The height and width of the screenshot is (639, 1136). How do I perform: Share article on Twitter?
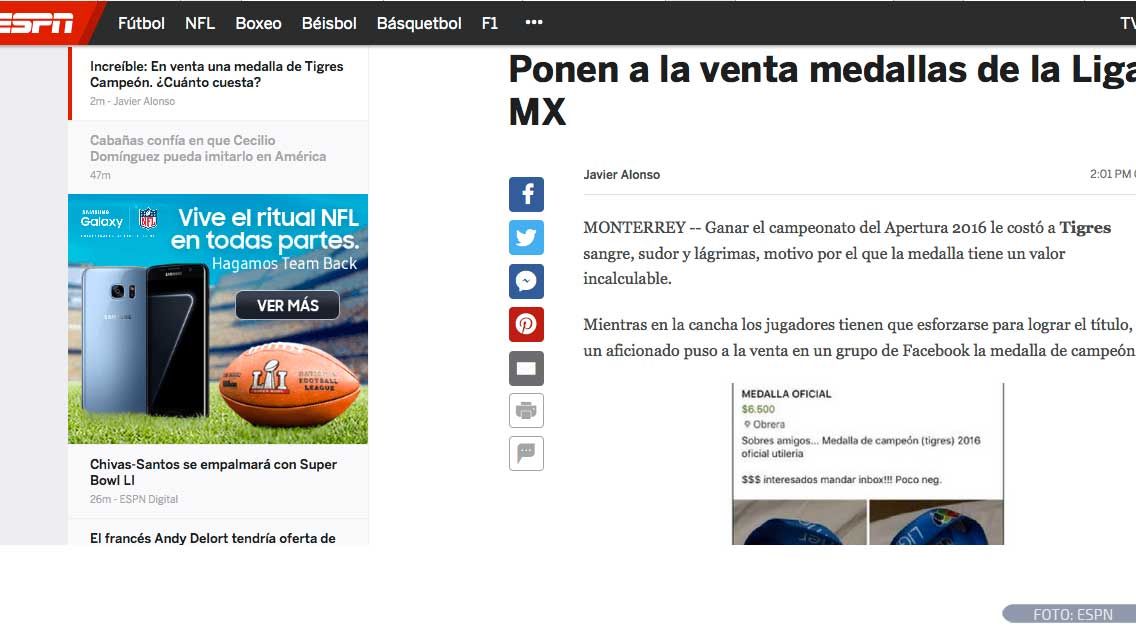pos(527,238)
